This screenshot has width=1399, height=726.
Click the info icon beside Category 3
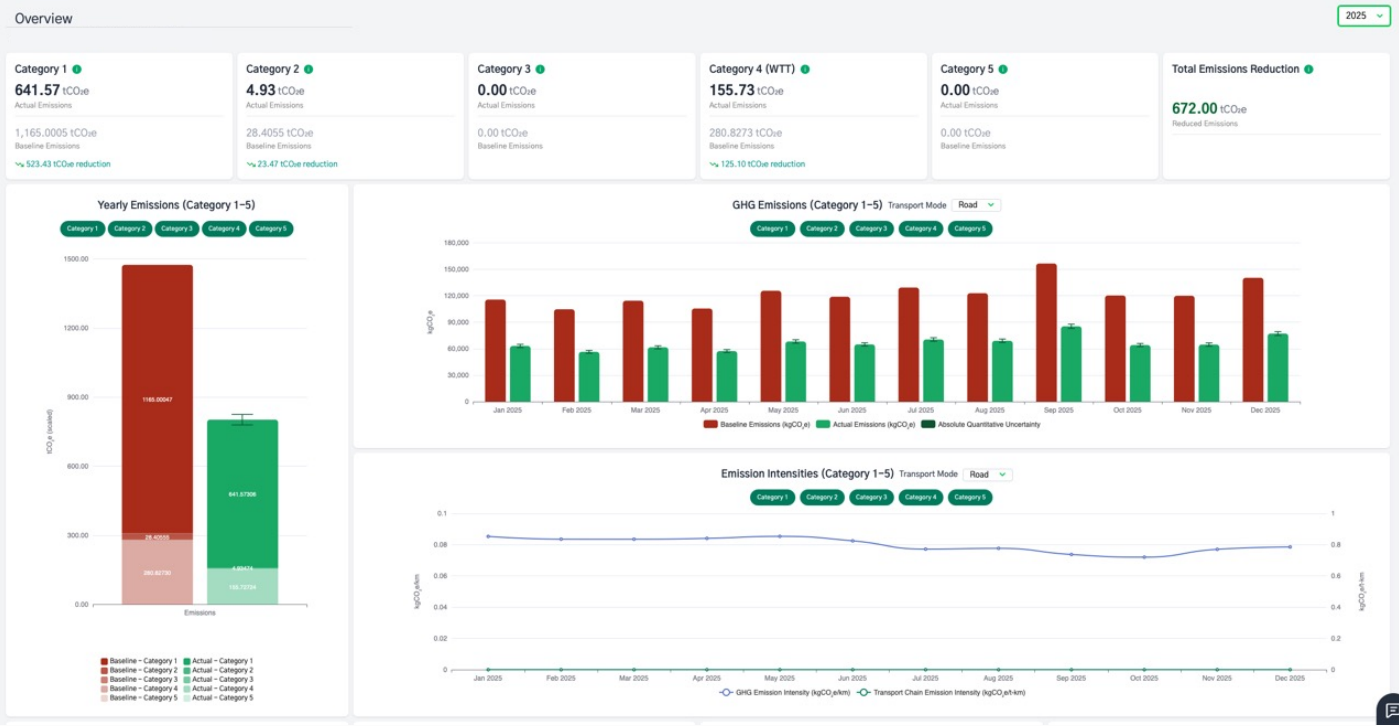click(540, 69)
